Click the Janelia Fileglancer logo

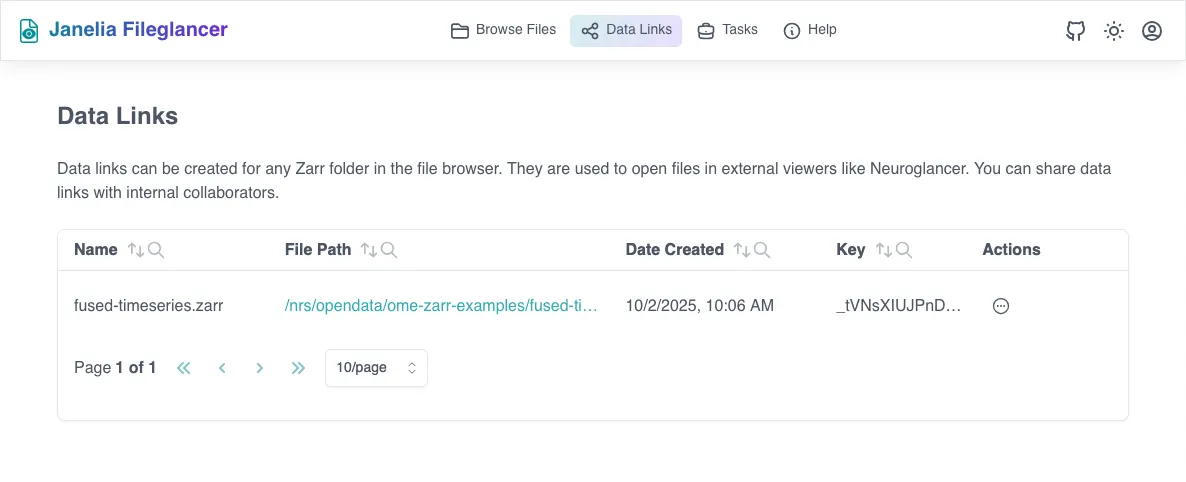[124, 30]
